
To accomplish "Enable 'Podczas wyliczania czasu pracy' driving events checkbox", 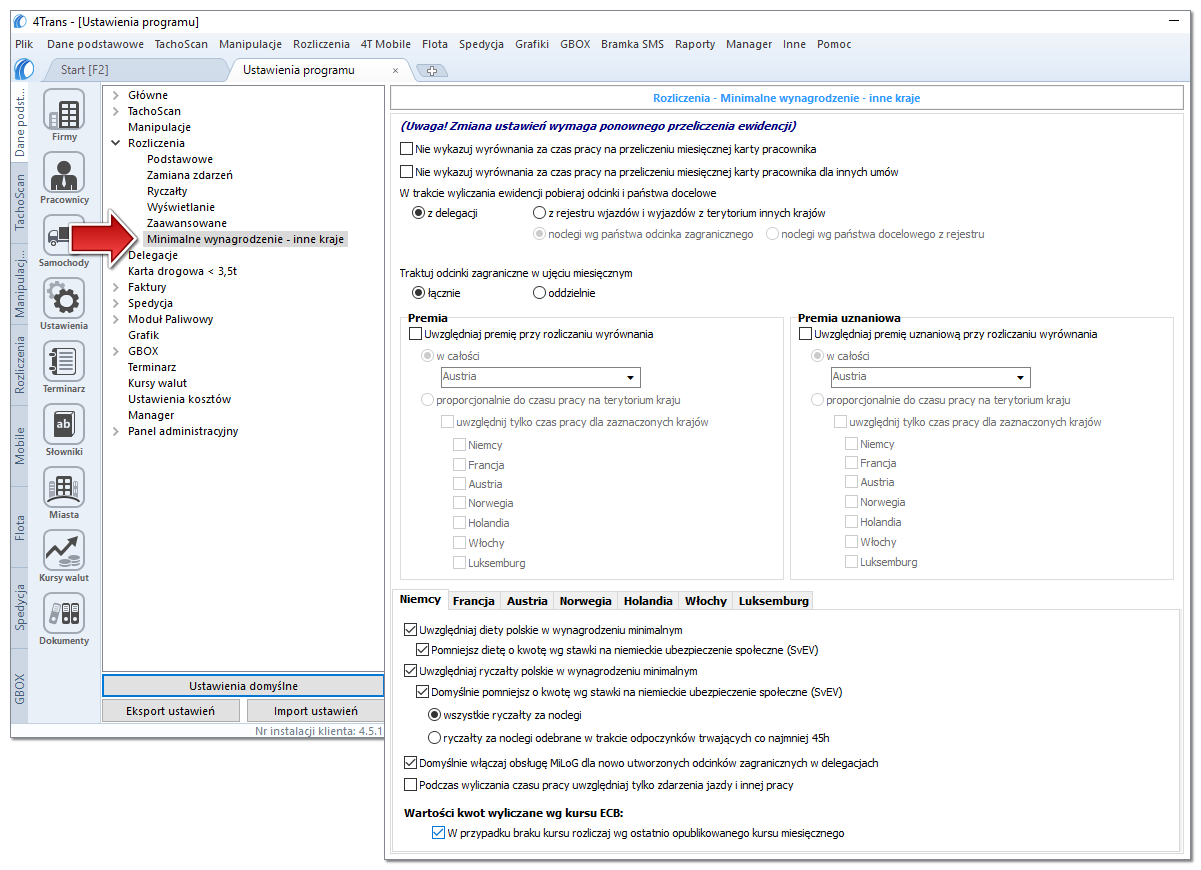I will coord(410,785).
